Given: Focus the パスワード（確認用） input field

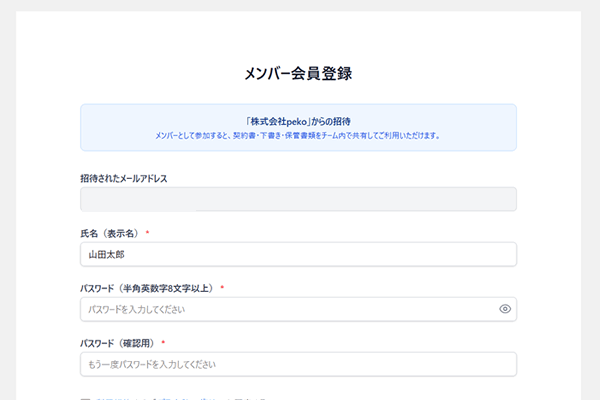Looking at the screenshot, I should click(x=298, y=364).
